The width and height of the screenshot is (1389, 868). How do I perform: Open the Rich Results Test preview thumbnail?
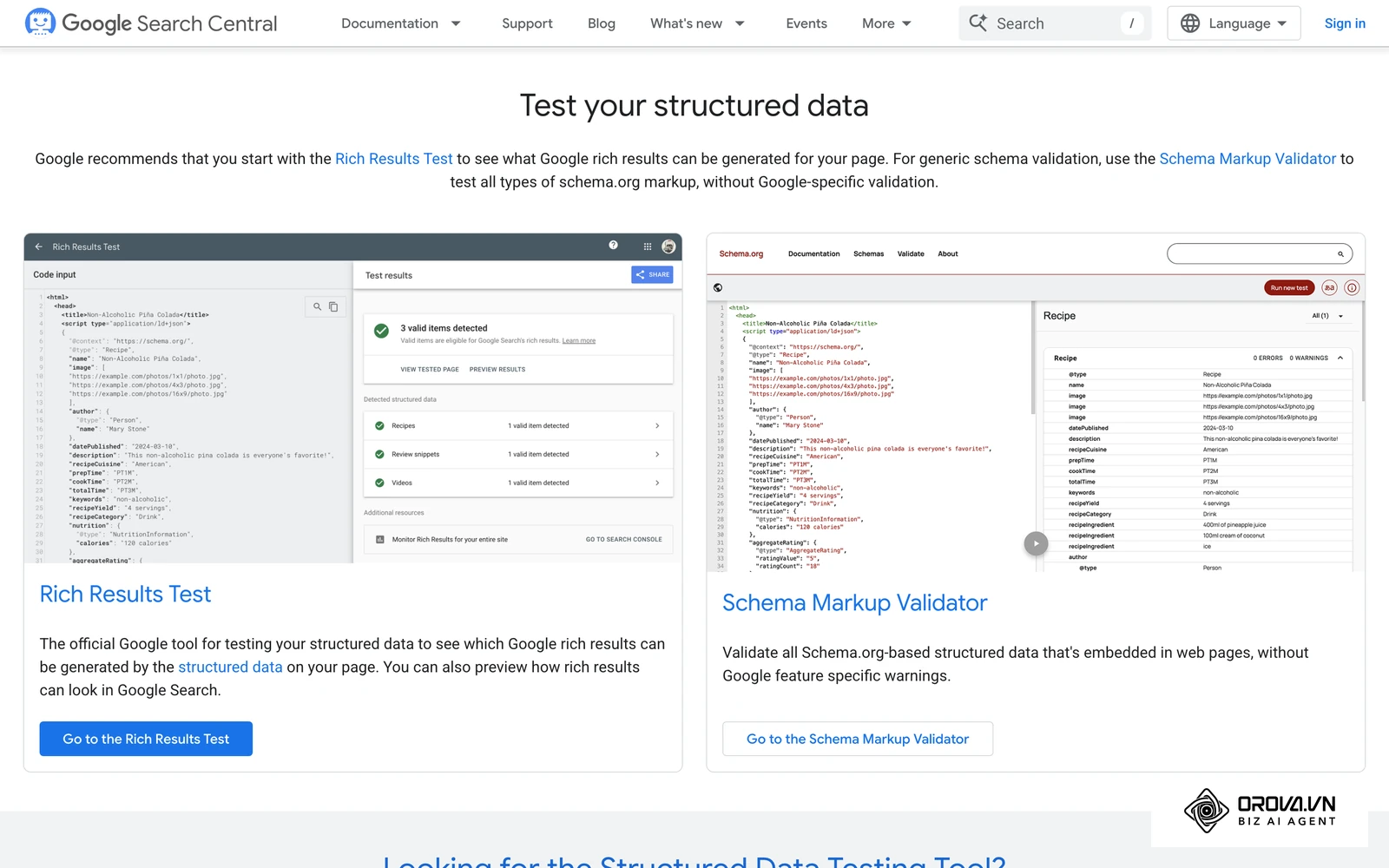tap(352, 398)
